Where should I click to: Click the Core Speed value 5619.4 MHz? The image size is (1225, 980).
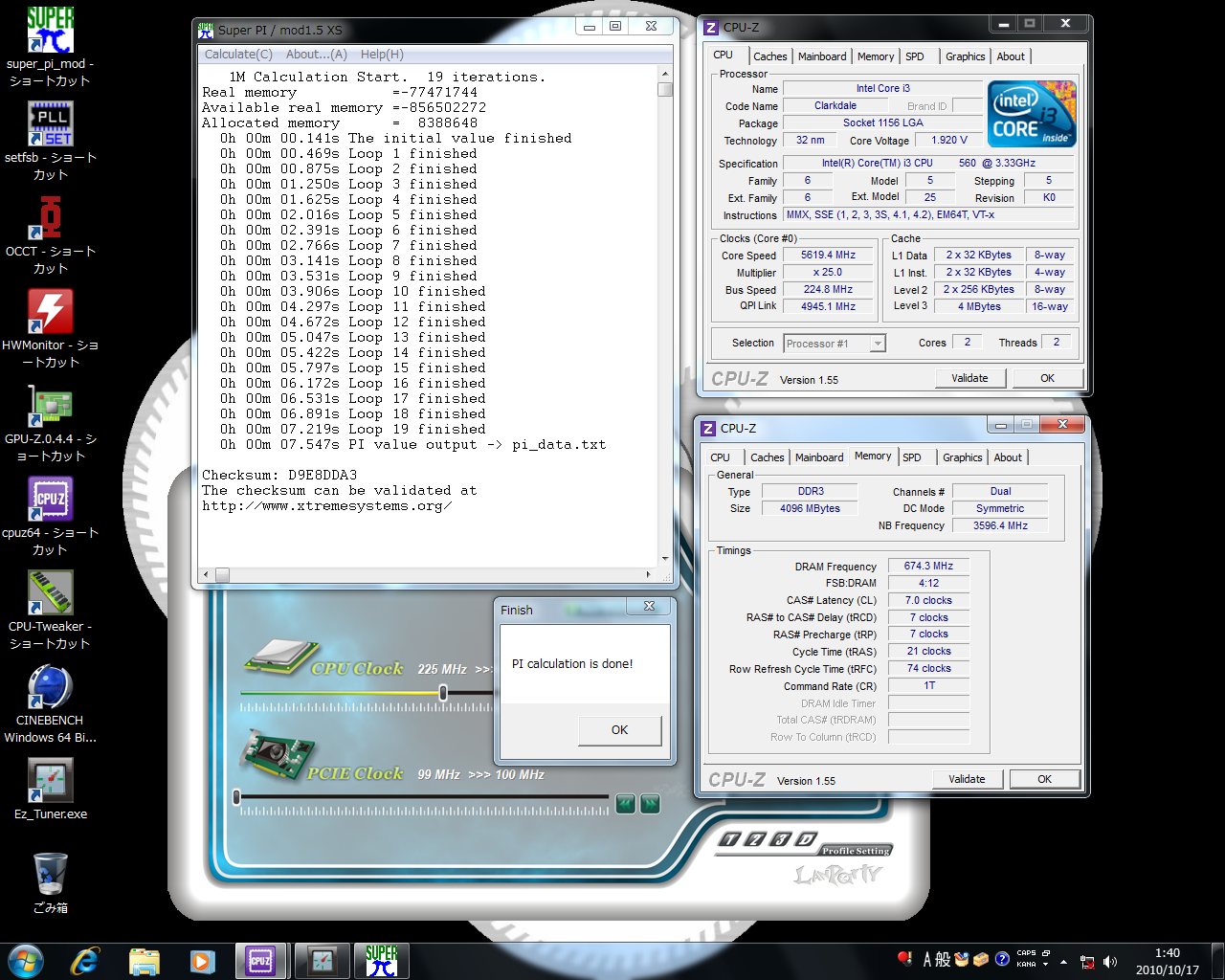[x=829, y=256]
